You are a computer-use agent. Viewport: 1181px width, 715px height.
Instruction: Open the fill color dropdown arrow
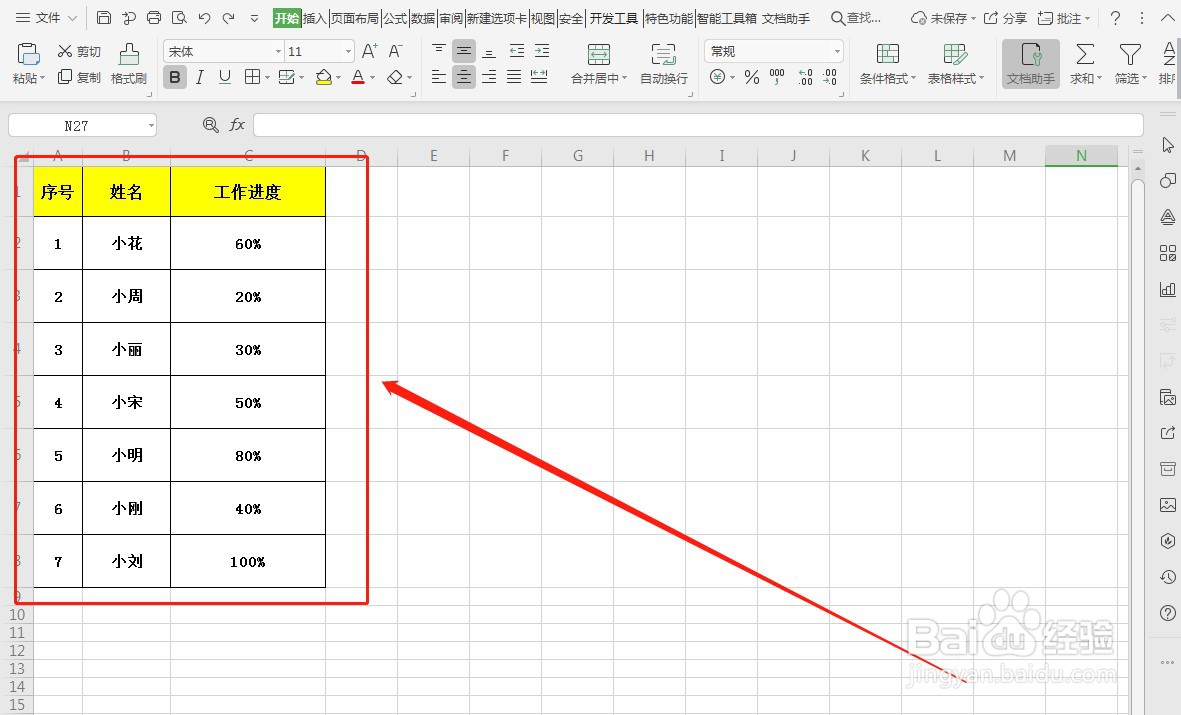click(x=338, y=78)
